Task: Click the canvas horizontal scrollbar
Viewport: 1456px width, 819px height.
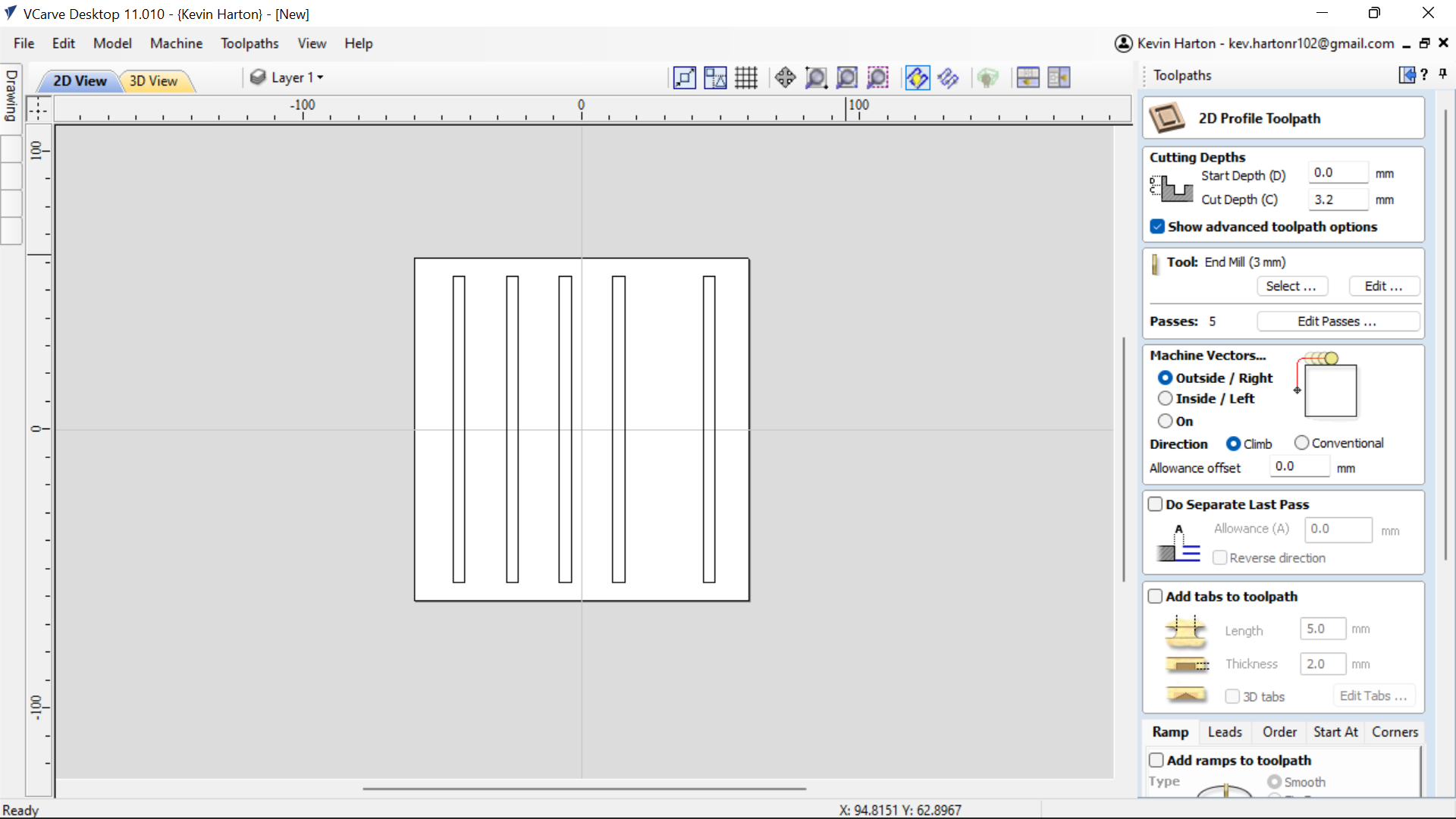Action: pyautogui.click(x=584, y=789)
